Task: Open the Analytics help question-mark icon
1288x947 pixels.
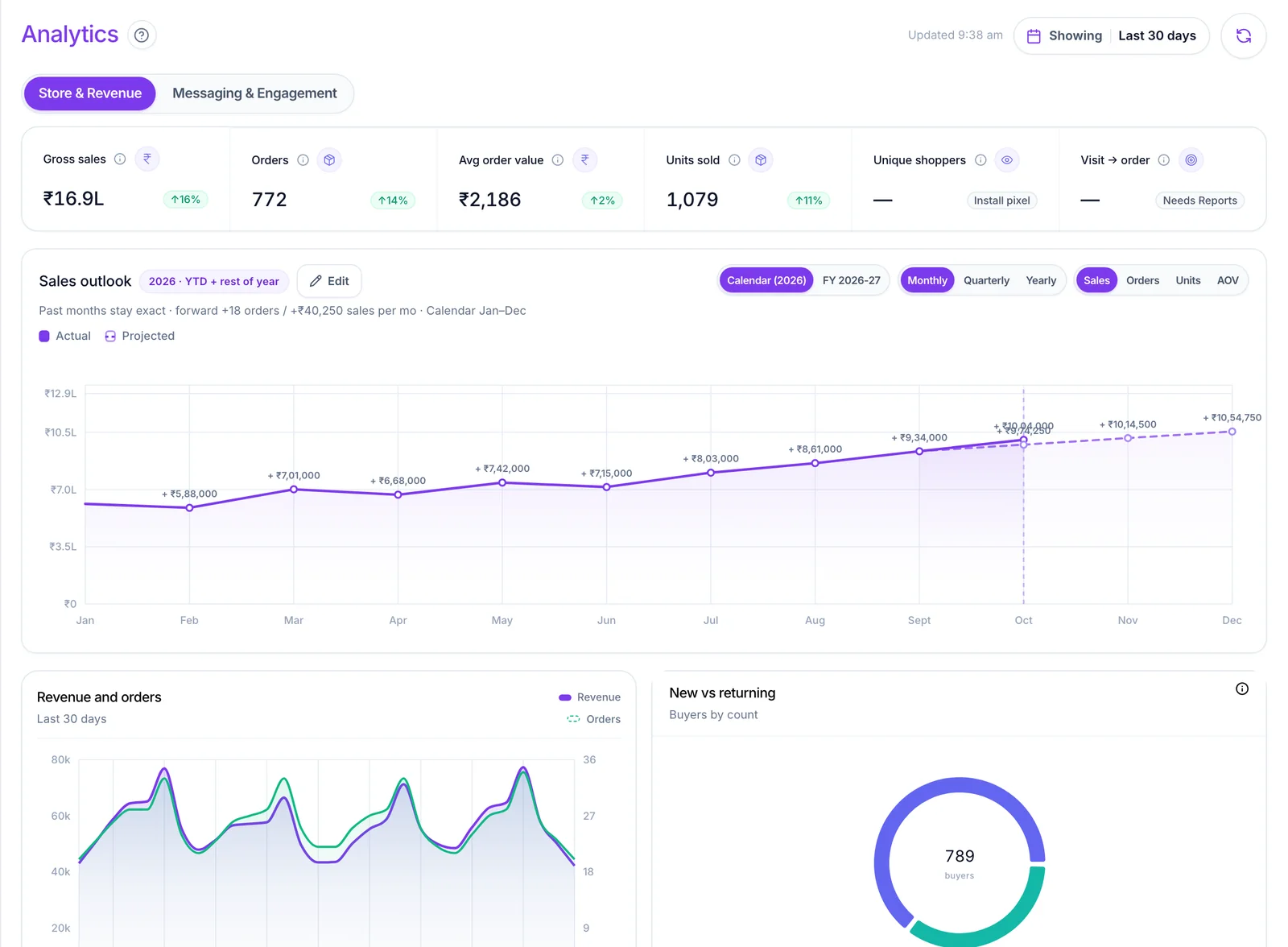Action: tap(142, 35)
